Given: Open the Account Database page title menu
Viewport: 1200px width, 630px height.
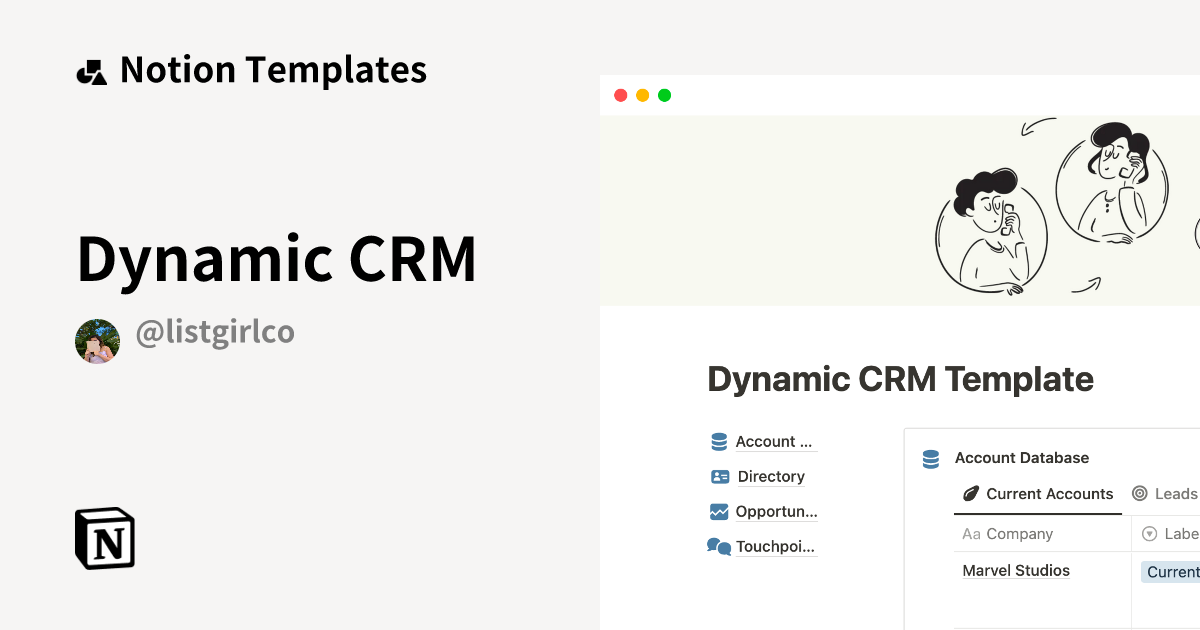Looking at the screenshot, I should coord(1022,458).
